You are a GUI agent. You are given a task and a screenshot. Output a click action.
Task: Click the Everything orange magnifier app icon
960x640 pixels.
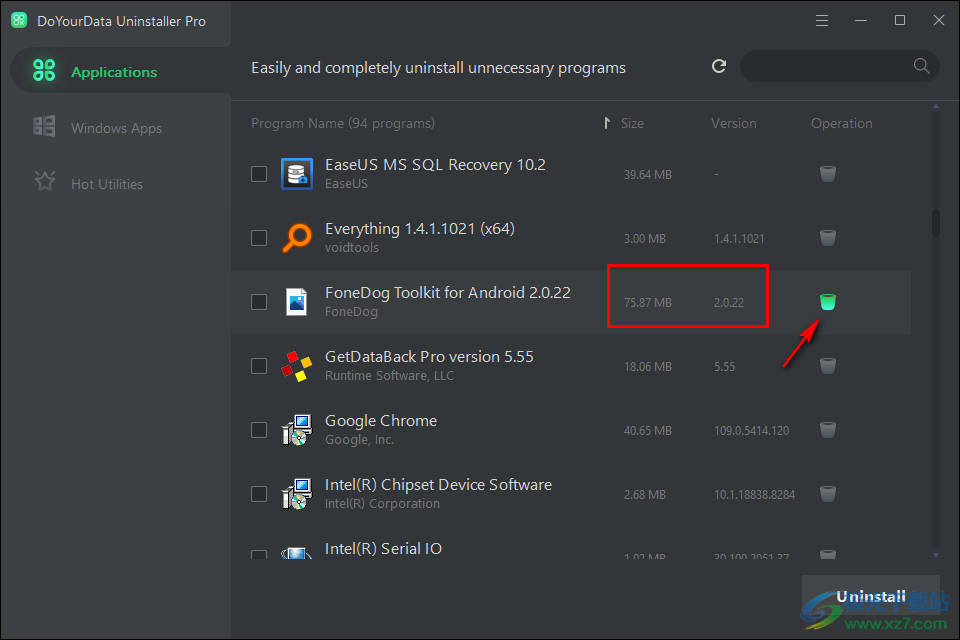pyautogui.click(x=297, y=238)
